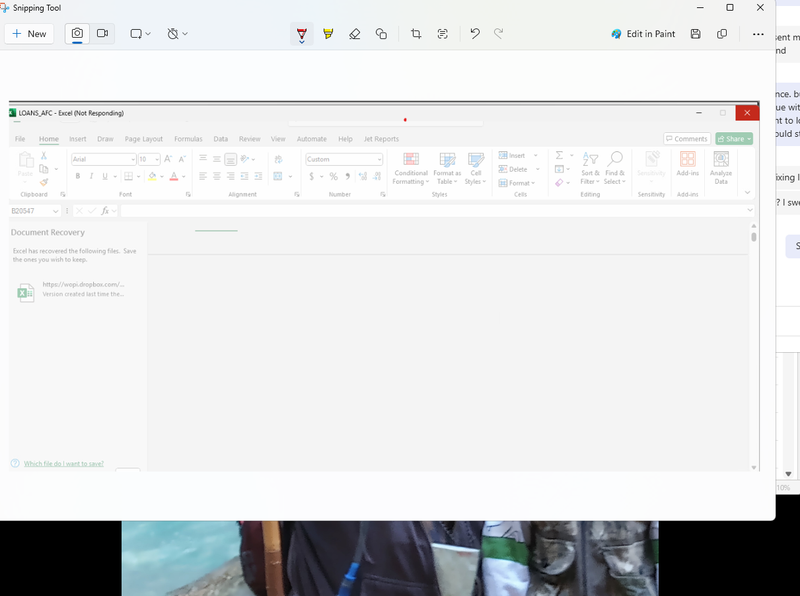Maximize the Snipping Tool window
Viewport: 800px width, 596px height.
[x=730, y=8]
